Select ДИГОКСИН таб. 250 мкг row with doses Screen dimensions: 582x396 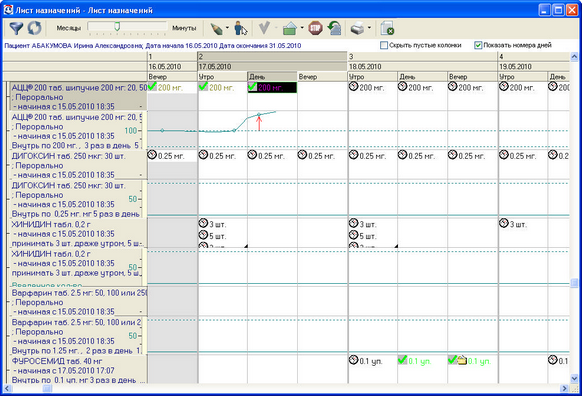[x=78, y=165]
